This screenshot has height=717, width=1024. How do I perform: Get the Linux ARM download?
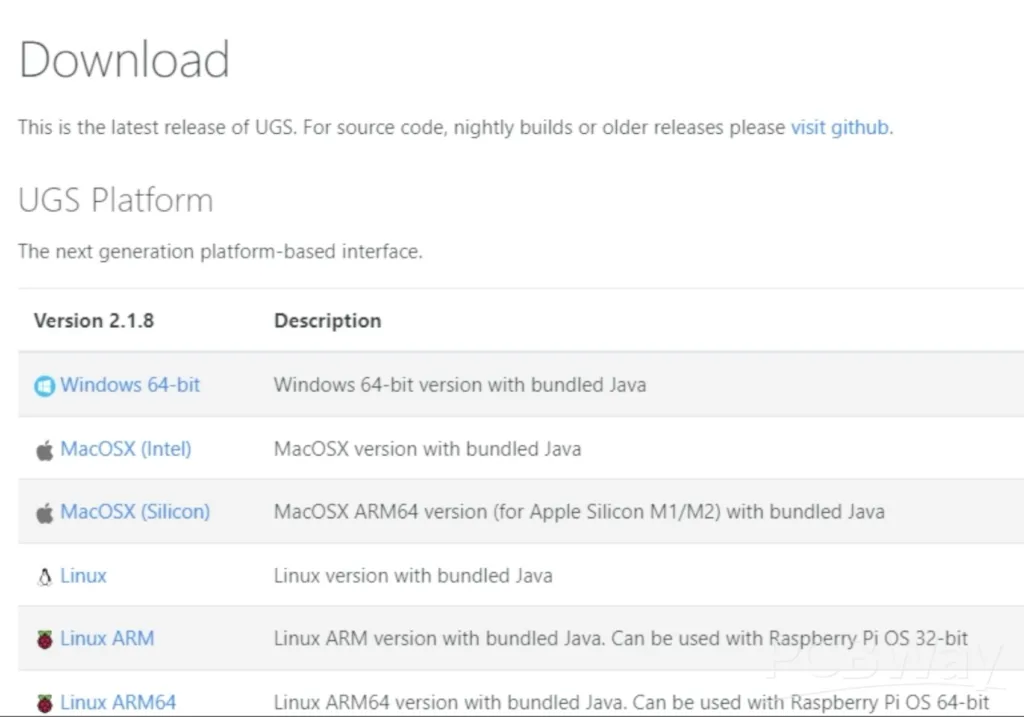pos(107,638)
